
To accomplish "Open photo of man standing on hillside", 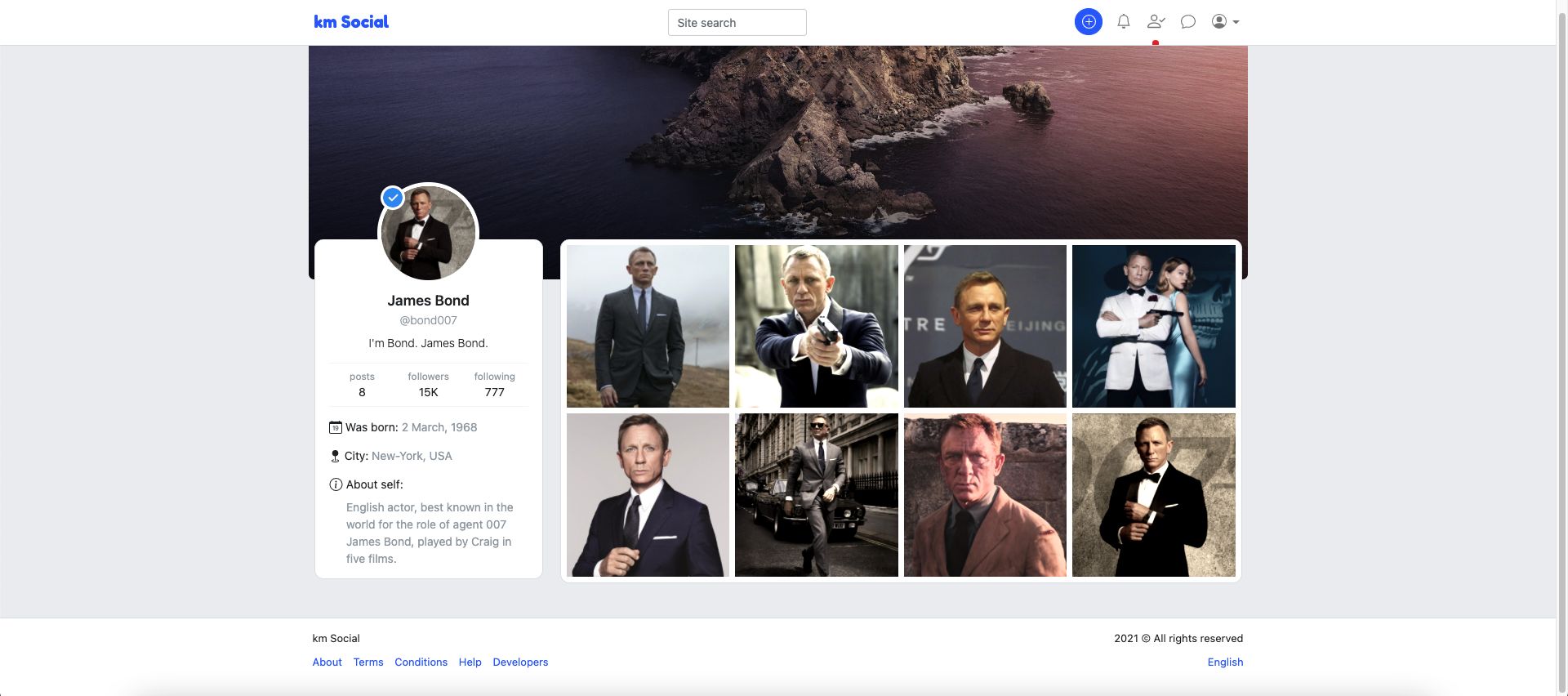I will pyautogui.click(x=648, y=326).
